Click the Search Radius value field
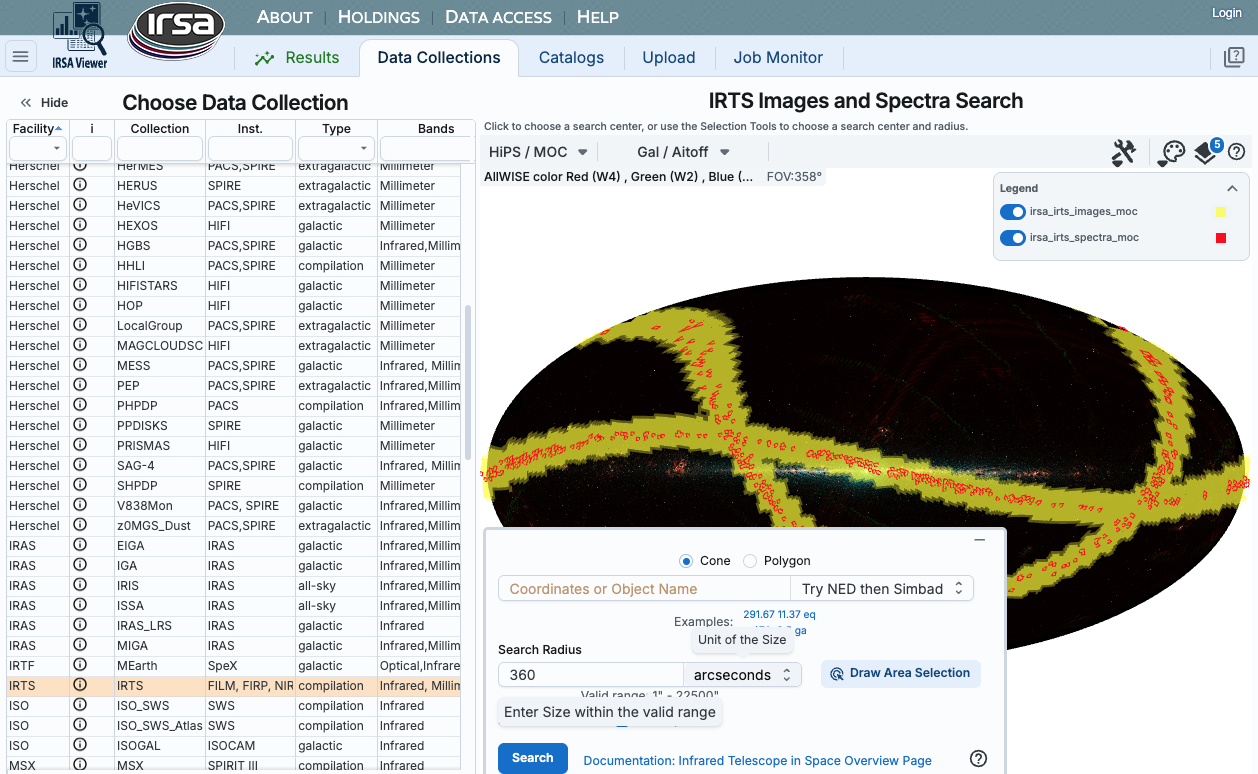 tap(591, 675)
